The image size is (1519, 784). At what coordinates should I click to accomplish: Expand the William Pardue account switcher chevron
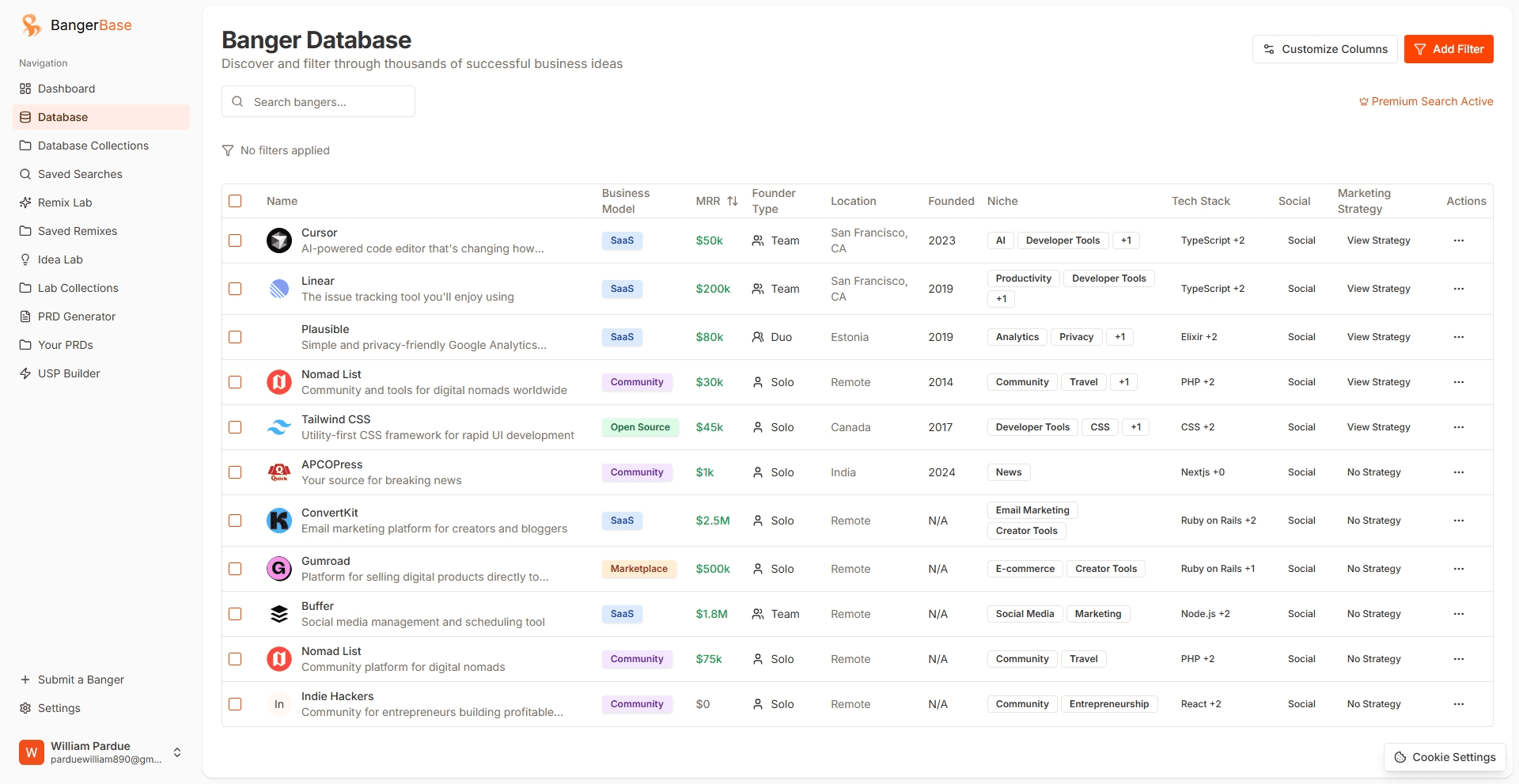coord(177,752)
